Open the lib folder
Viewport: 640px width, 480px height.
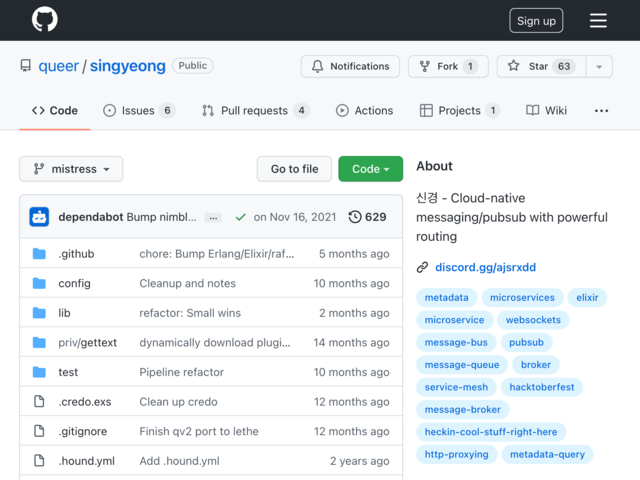click(64, 313)
